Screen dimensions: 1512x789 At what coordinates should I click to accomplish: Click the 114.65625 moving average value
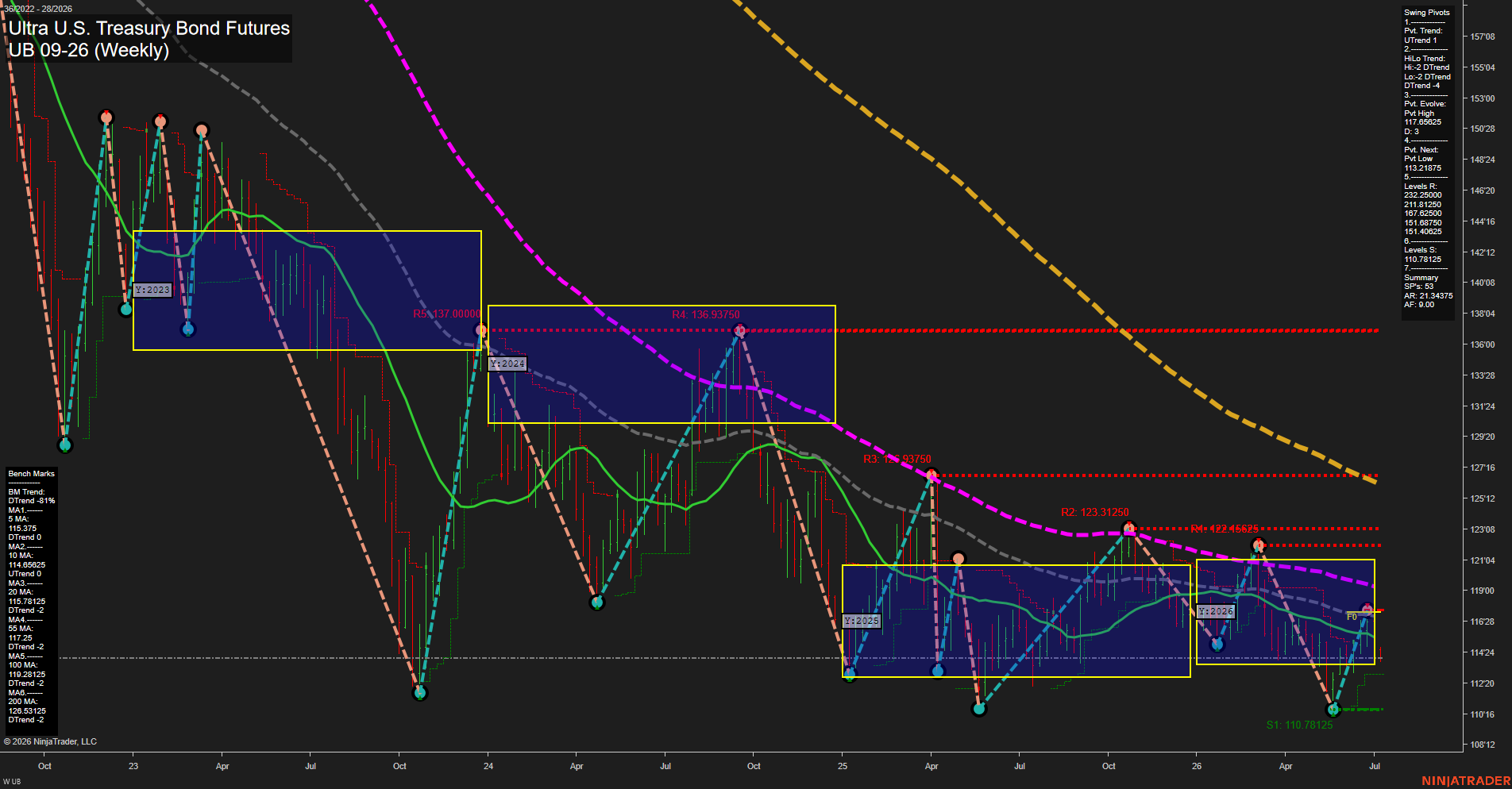pos(26,565)
